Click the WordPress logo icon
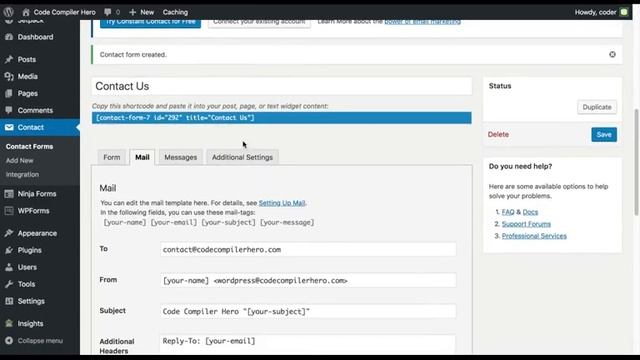 tap(9, 12)
